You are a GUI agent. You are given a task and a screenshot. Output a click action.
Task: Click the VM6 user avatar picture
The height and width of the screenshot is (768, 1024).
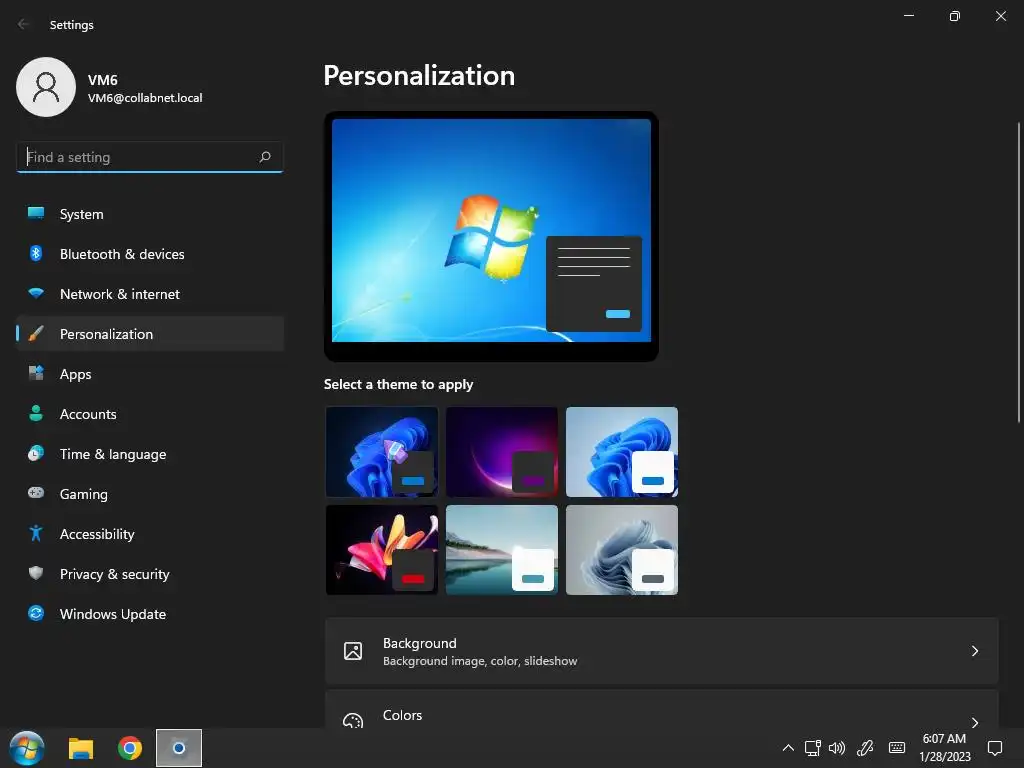46,87
